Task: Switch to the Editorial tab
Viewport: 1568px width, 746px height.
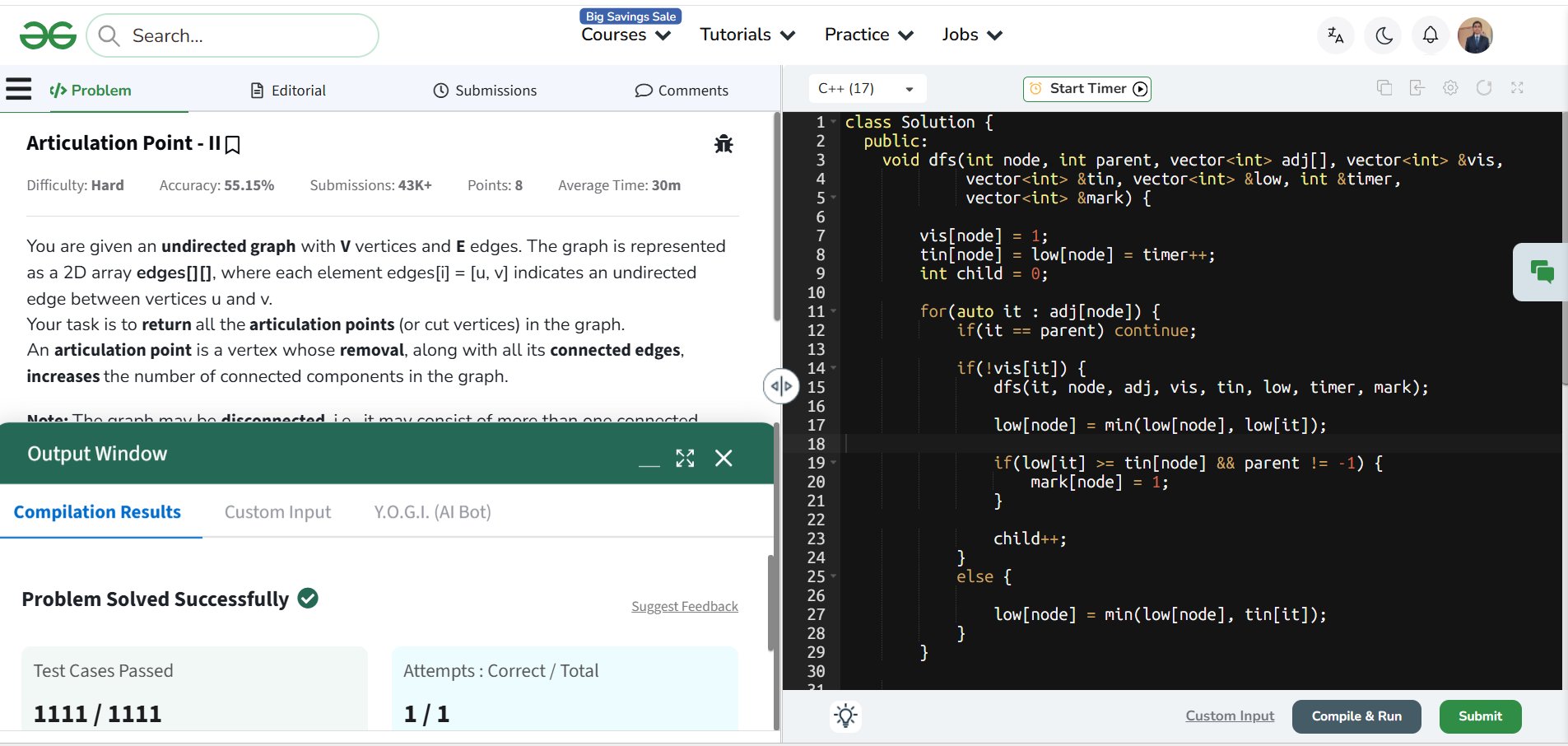Action: pos(288,91)
